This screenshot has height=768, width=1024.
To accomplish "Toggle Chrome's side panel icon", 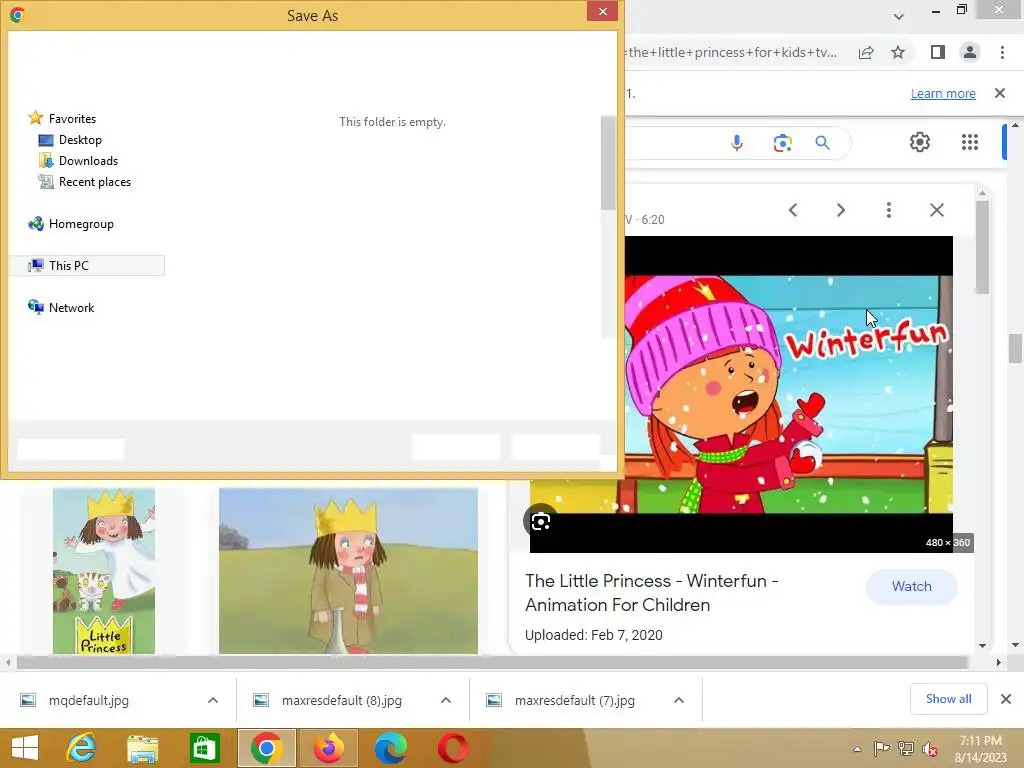I will click(937, 52).
